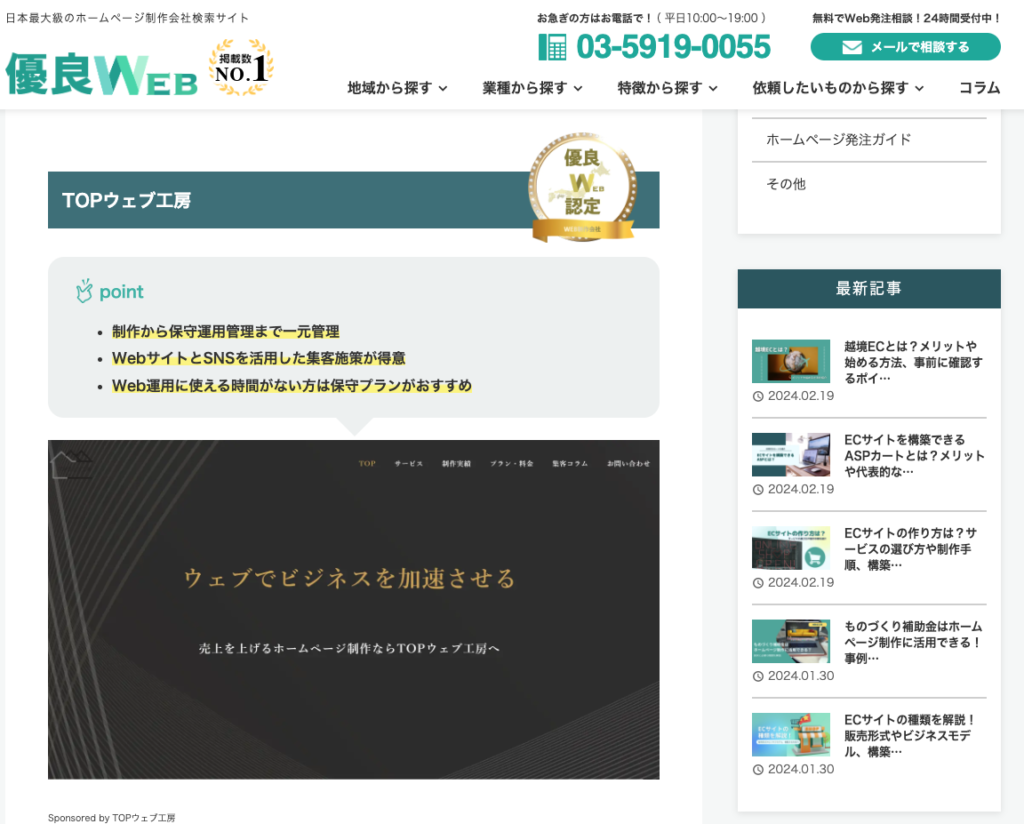Open the 越境ECとは article thumbnail

tap(790, 361)
